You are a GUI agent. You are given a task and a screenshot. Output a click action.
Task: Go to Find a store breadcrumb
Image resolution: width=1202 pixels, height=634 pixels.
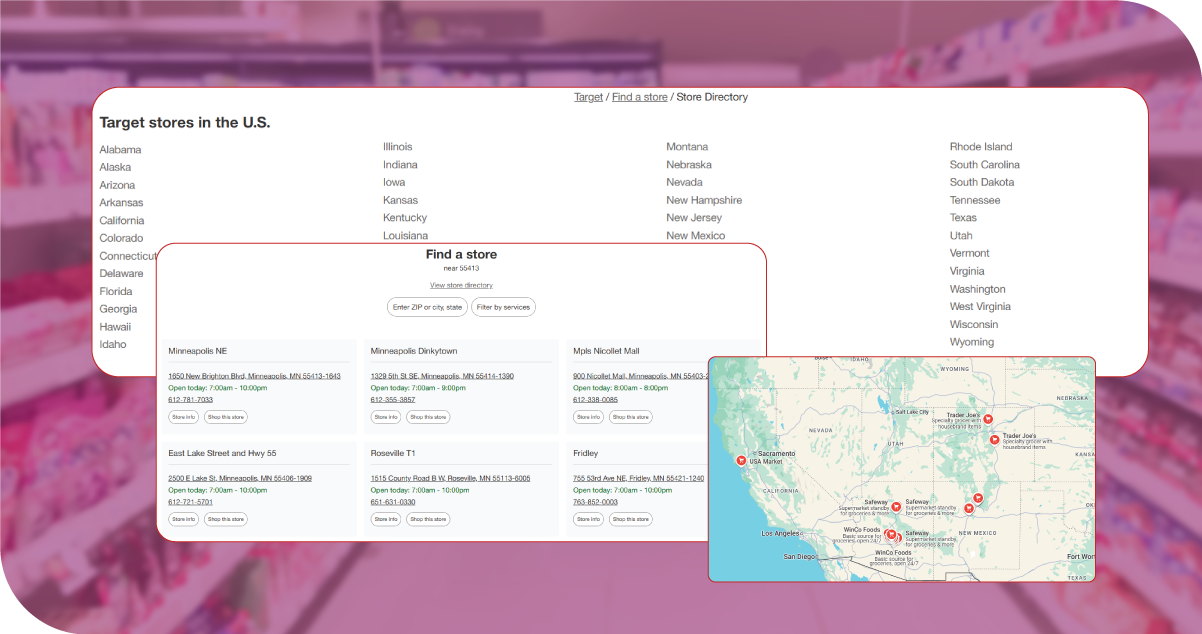click(639, 97)
